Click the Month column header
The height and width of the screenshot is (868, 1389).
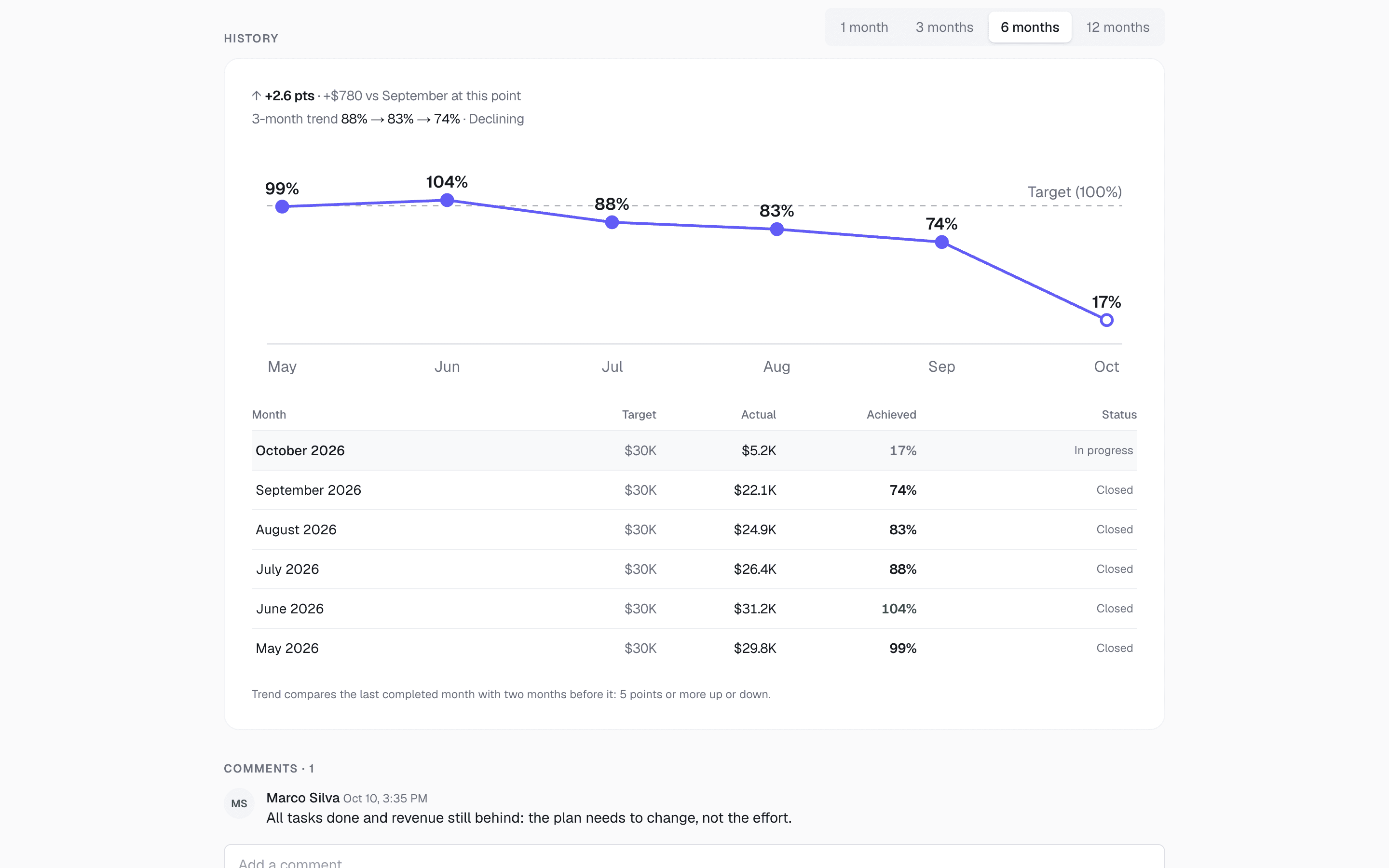tap(269, 415)
